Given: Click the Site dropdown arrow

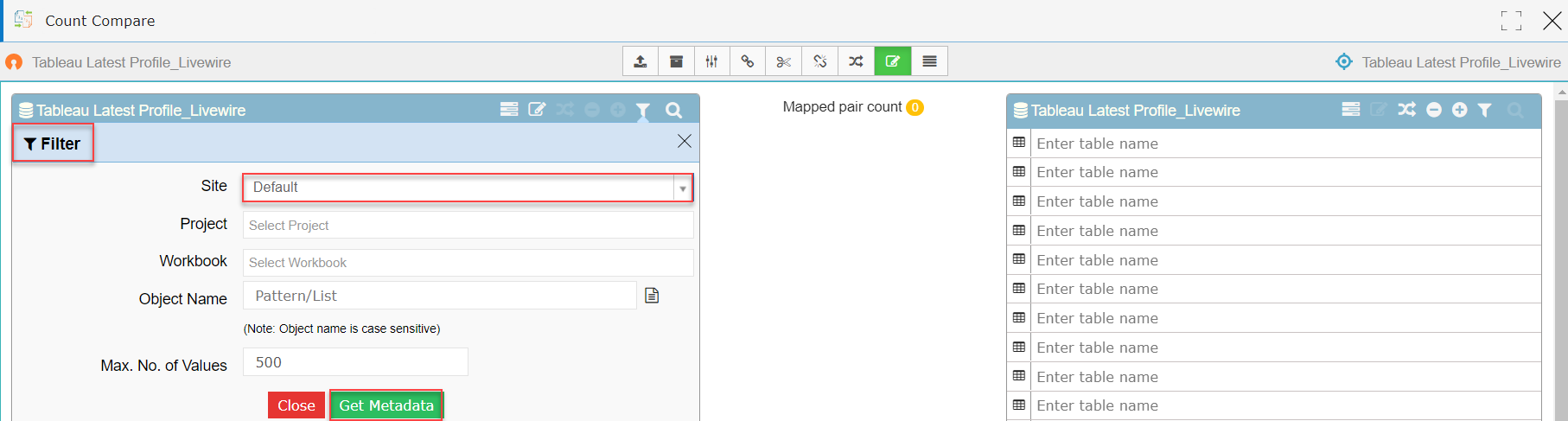Looking at the screenshot, I should [683, 188].
